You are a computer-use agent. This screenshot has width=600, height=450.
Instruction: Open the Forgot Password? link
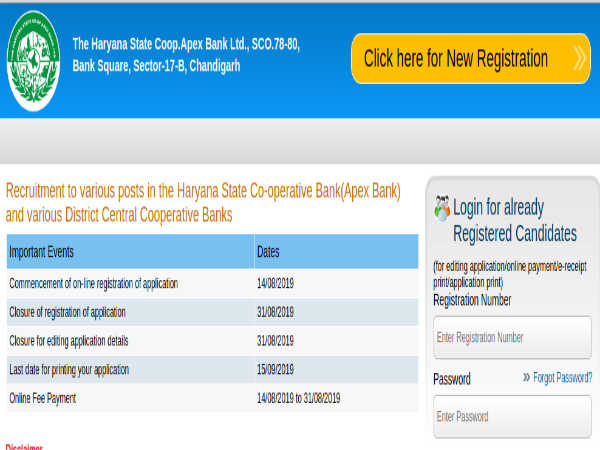(x=563, y=378)
